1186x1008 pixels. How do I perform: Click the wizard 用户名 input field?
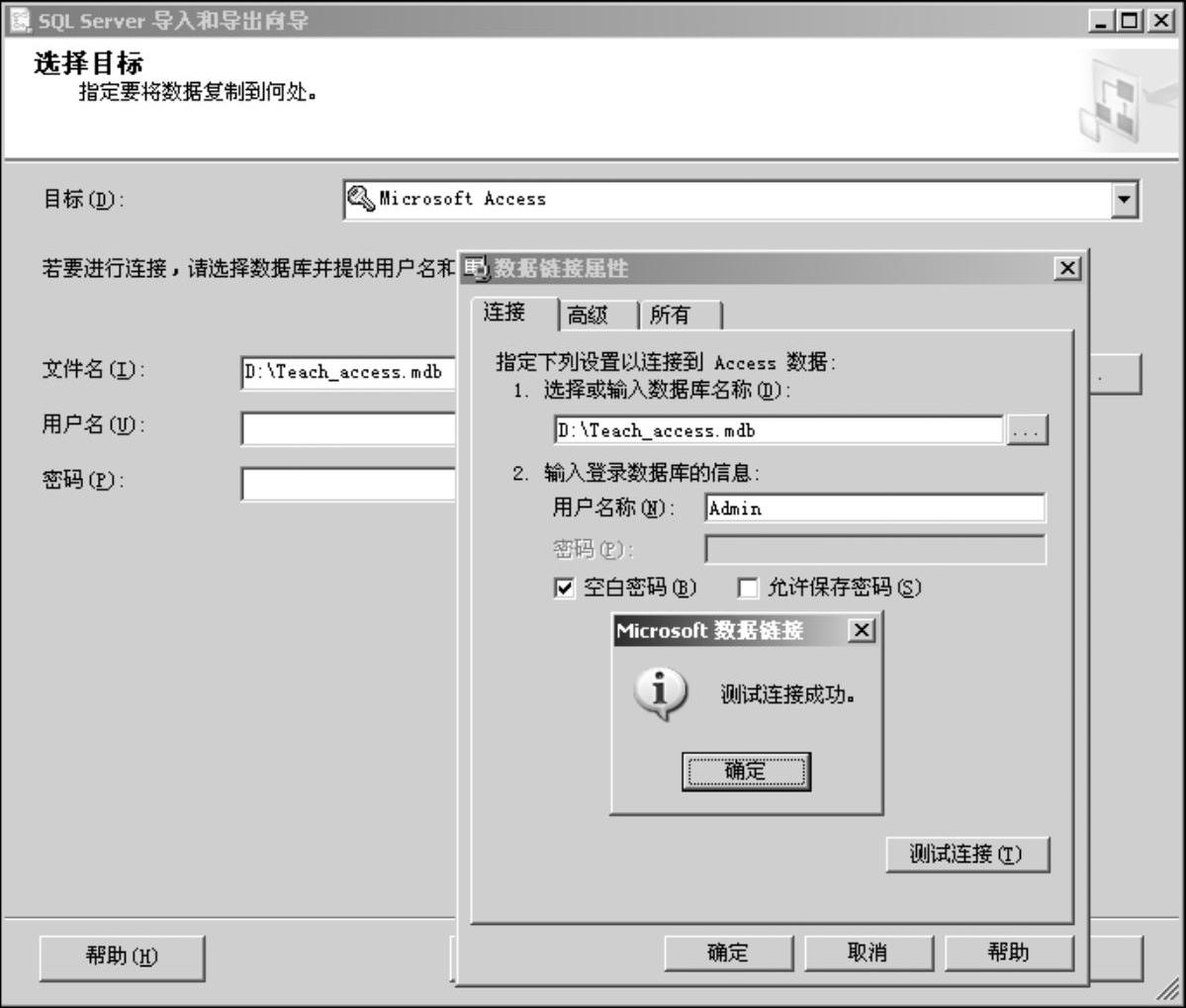click(348, 428)
